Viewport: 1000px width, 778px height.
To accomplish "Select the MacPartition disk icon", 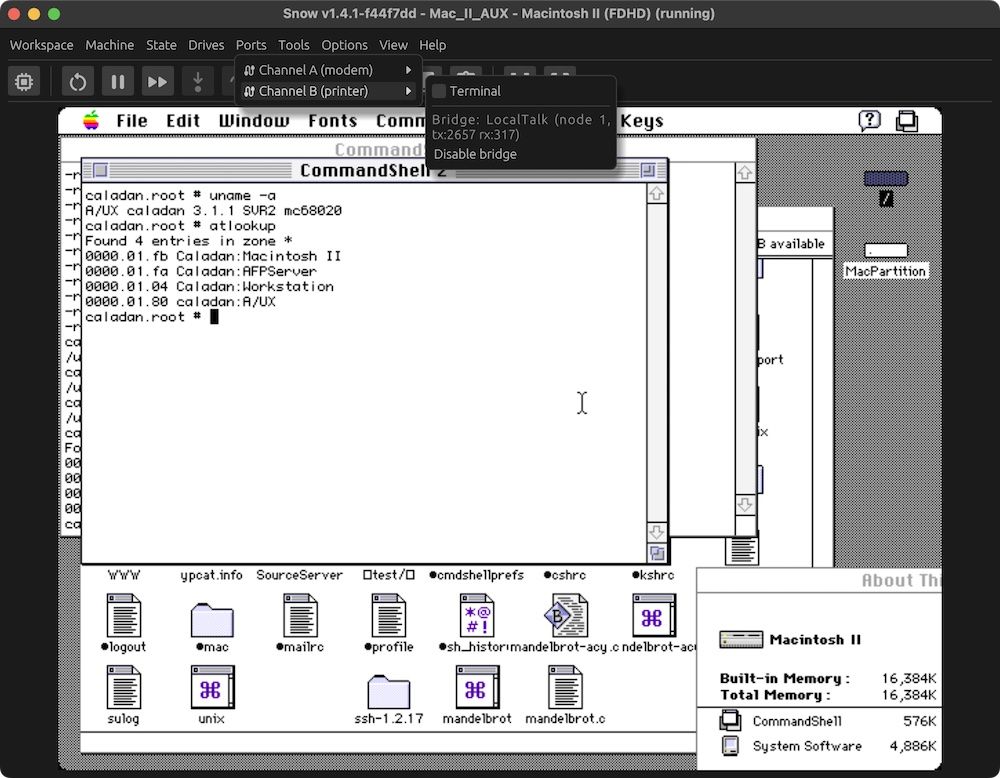I will (886, 250).
